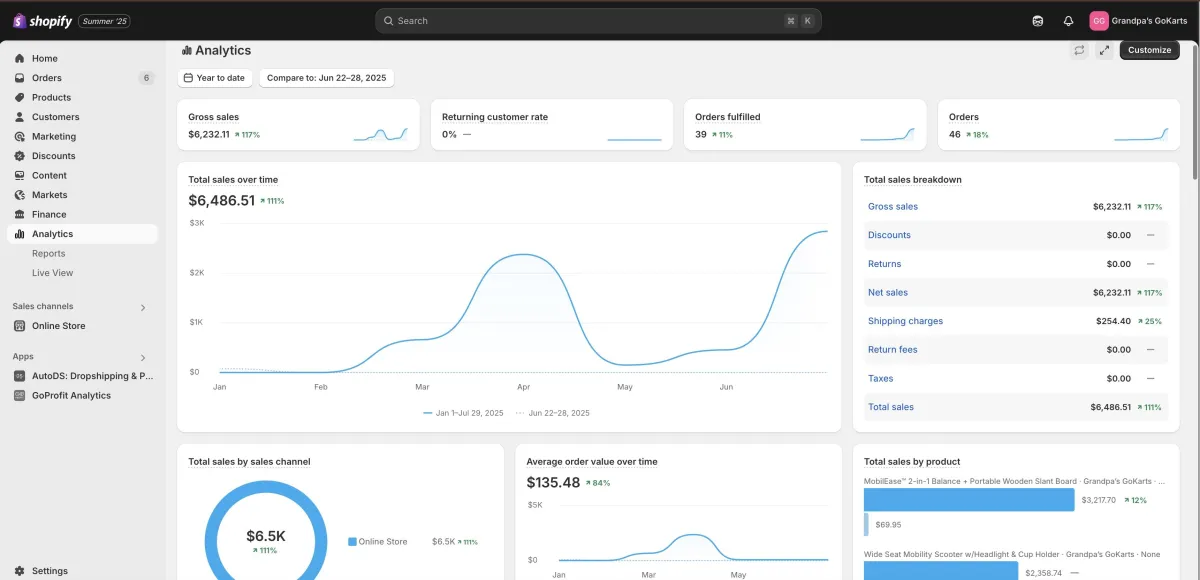This screenshot has height=580, width=1200.
Task: Open the Shipping charges link
Action: (x=905, y=321)
